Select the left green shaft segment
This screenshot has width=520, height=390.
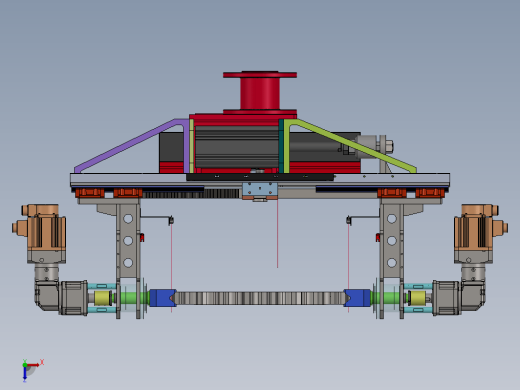tap(133, 298)
